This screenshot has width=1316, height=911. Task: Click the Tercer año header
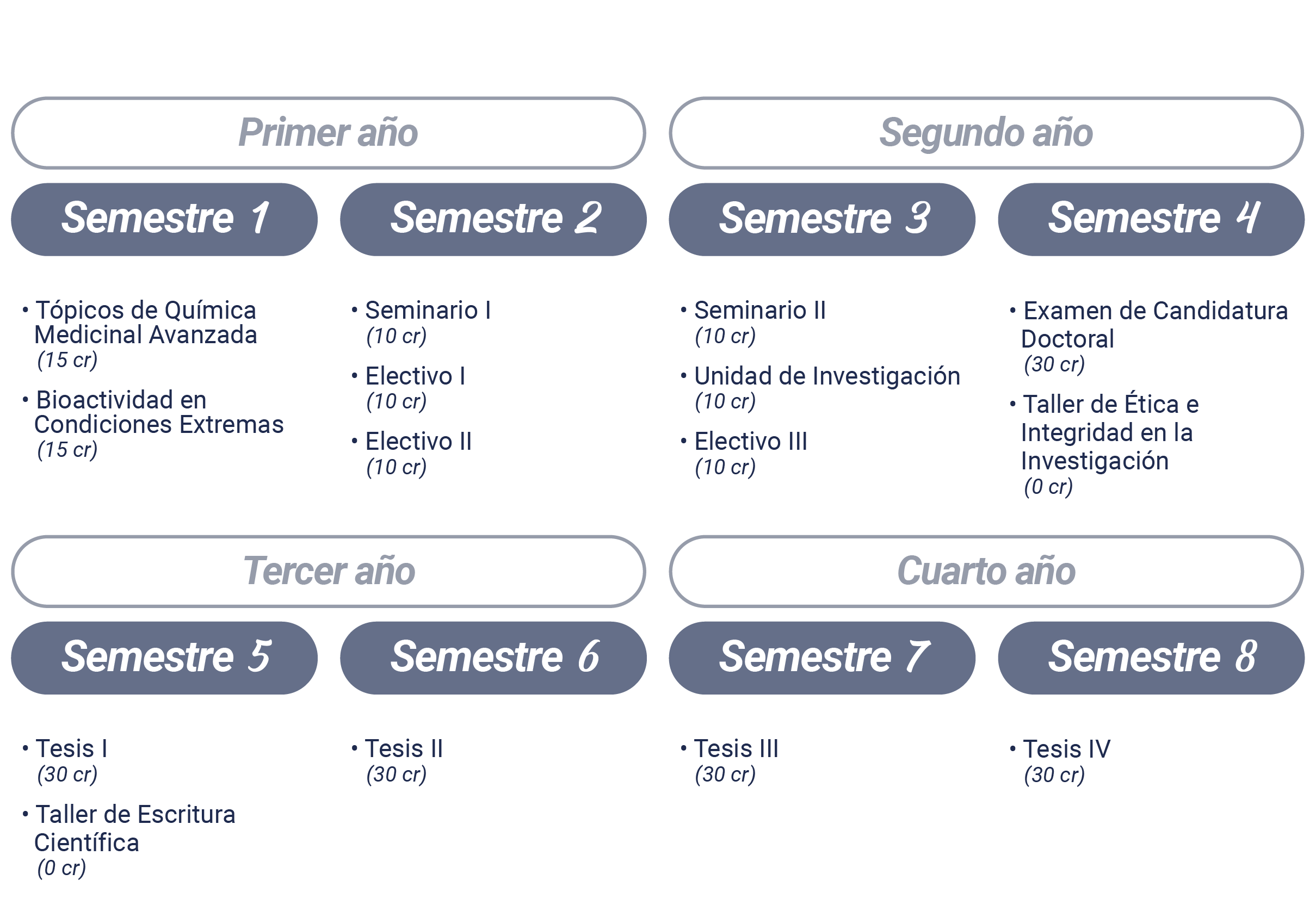328,572
